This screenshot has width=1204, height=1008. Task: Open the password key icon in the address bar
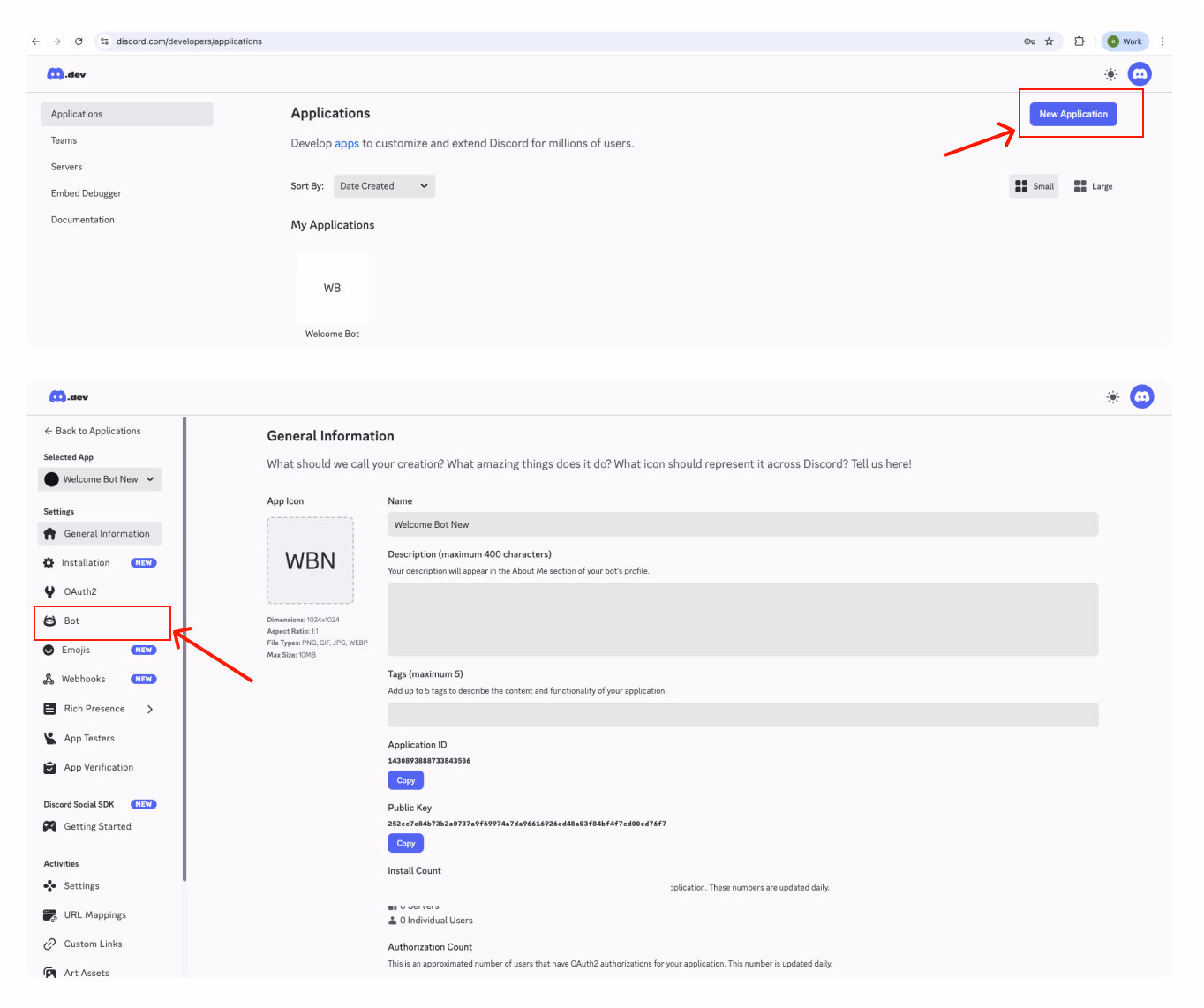pyautogui.click(x=1029, y=41)
